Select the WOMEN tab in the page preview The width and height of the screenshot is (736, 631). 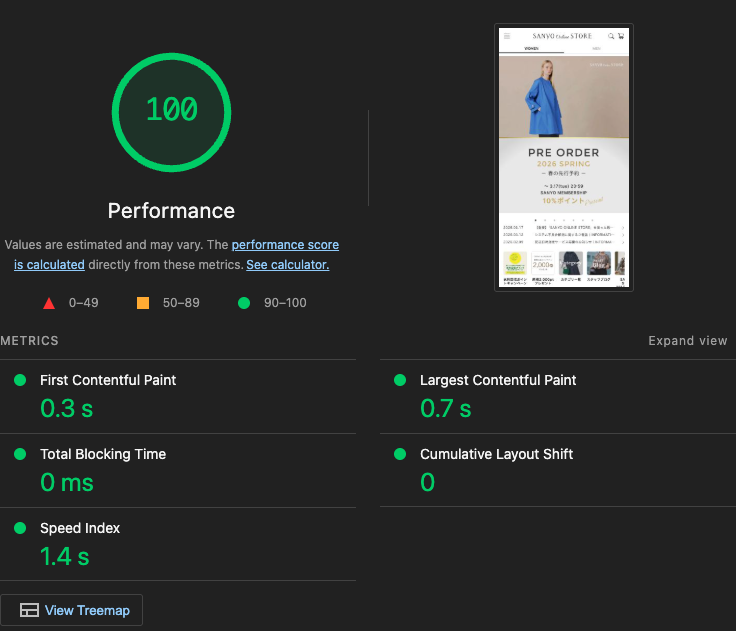pos(531,48)
